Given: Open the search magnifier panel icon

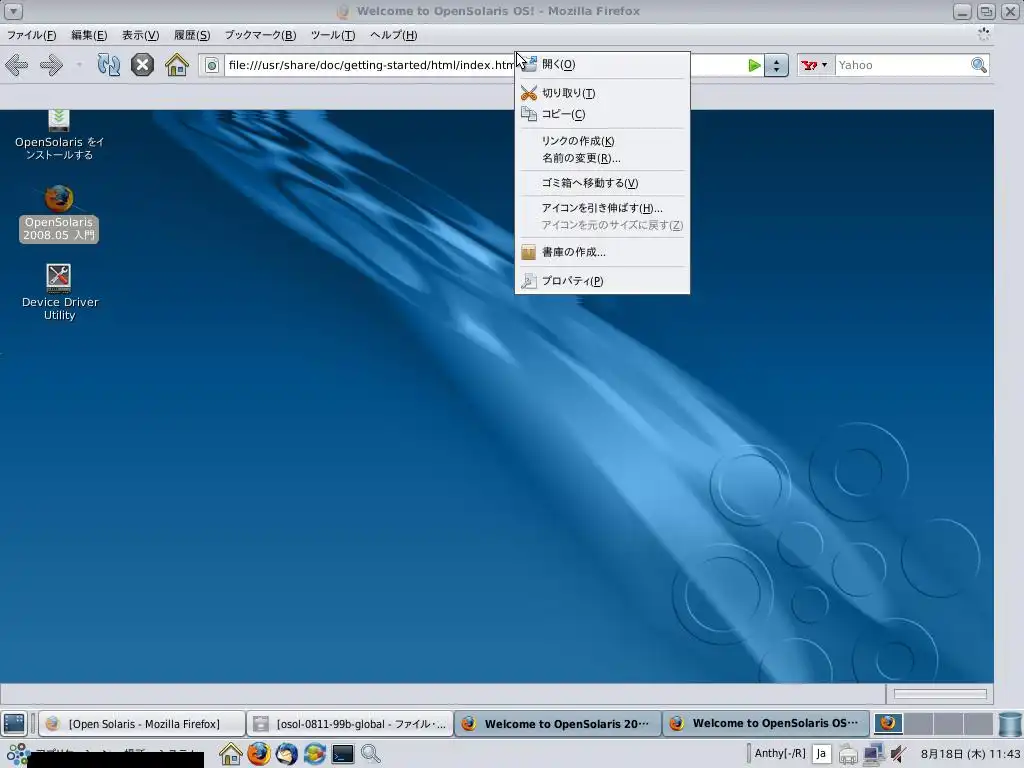Looking at the screenshot, I should coord(370,754).
